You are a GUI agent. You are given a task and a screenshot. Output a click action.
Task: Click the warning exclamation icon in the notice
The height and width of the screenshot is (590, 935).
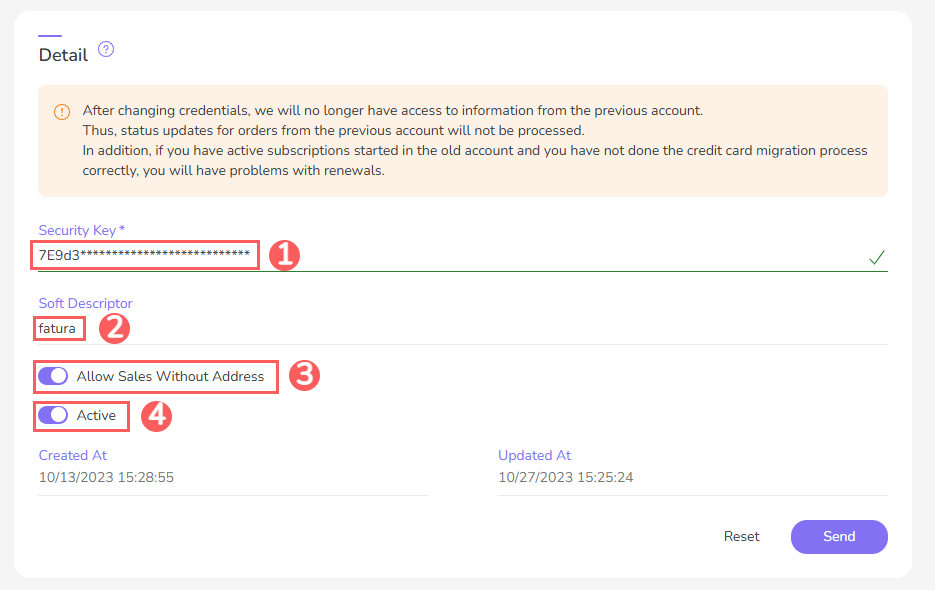pos(63,111)
